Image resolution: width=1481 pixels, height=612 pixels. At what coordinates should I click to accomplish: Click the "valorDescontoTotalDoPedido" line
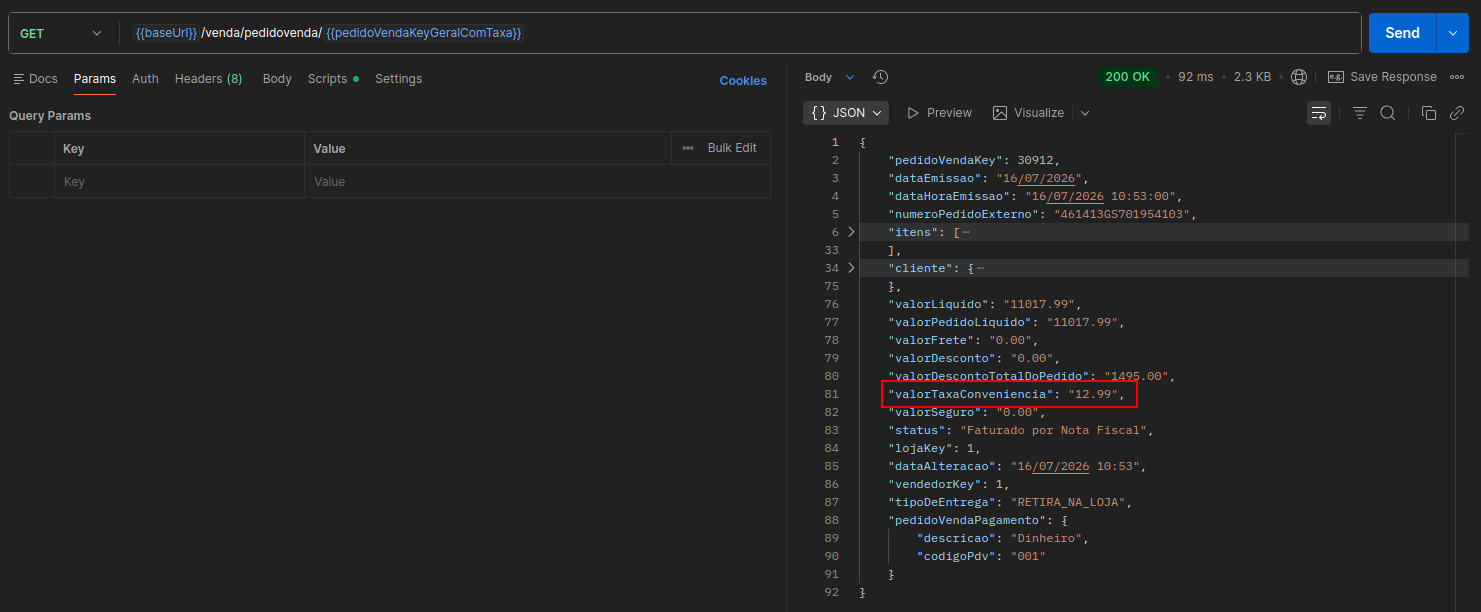coord(1031,376)
